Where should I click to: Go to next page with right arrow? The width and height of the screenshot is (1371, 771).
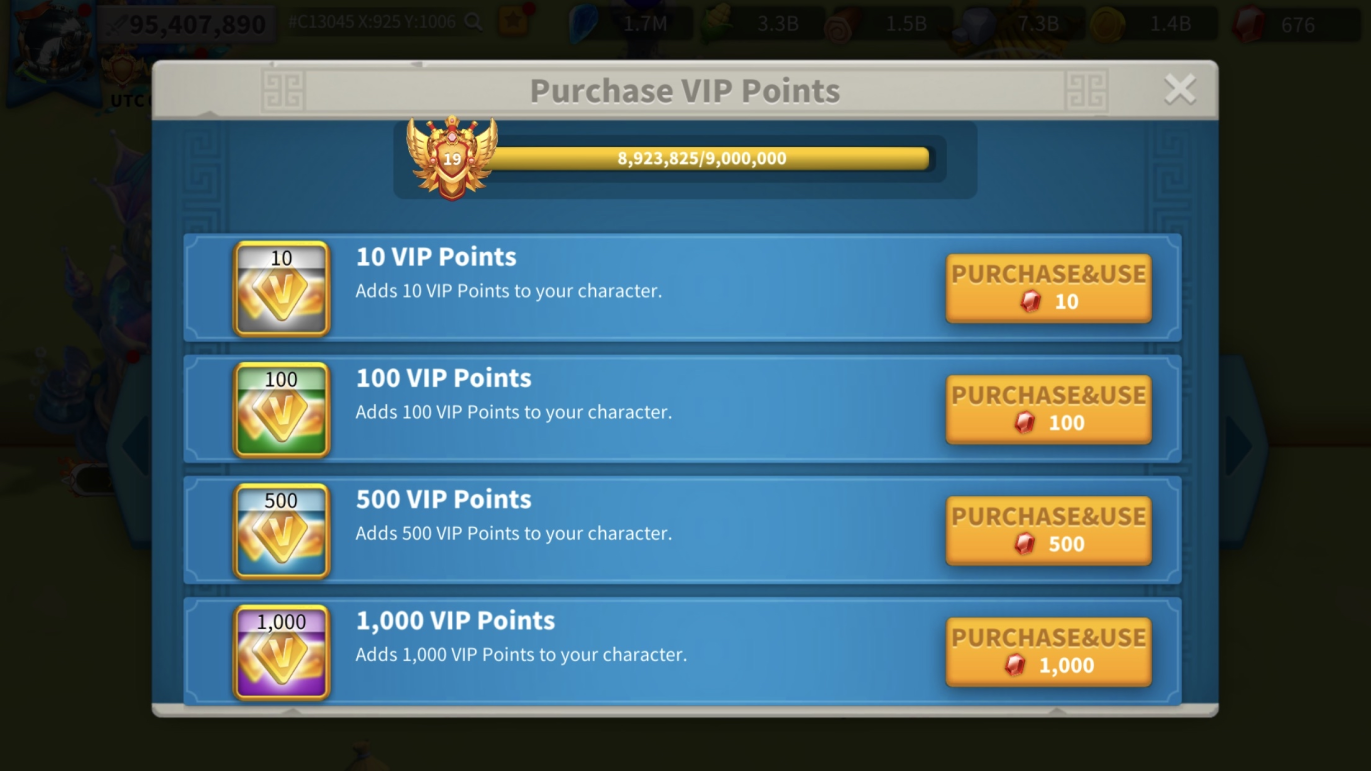1240,445
